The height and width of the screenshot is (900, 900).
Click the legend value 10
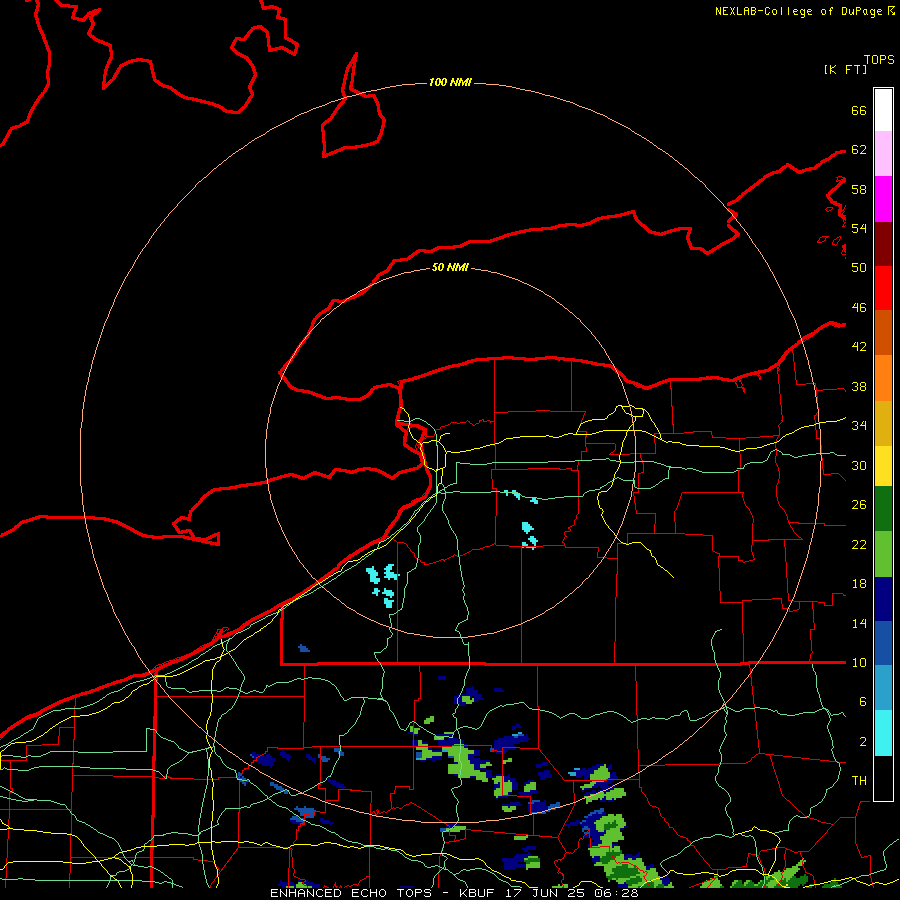859,662
